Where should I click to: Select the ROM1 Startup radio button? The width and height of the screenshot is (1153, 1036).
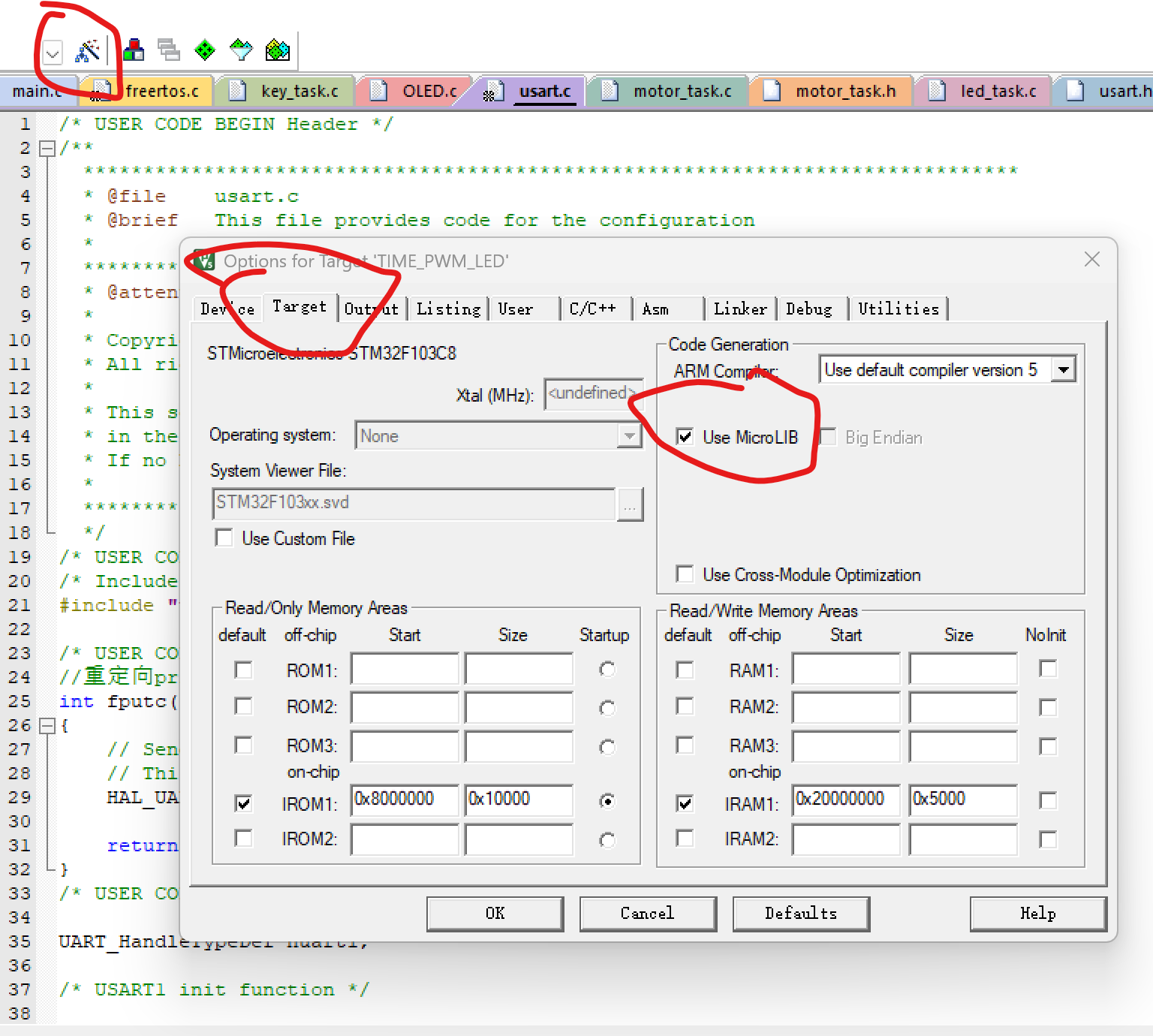[x=607, y=669]
